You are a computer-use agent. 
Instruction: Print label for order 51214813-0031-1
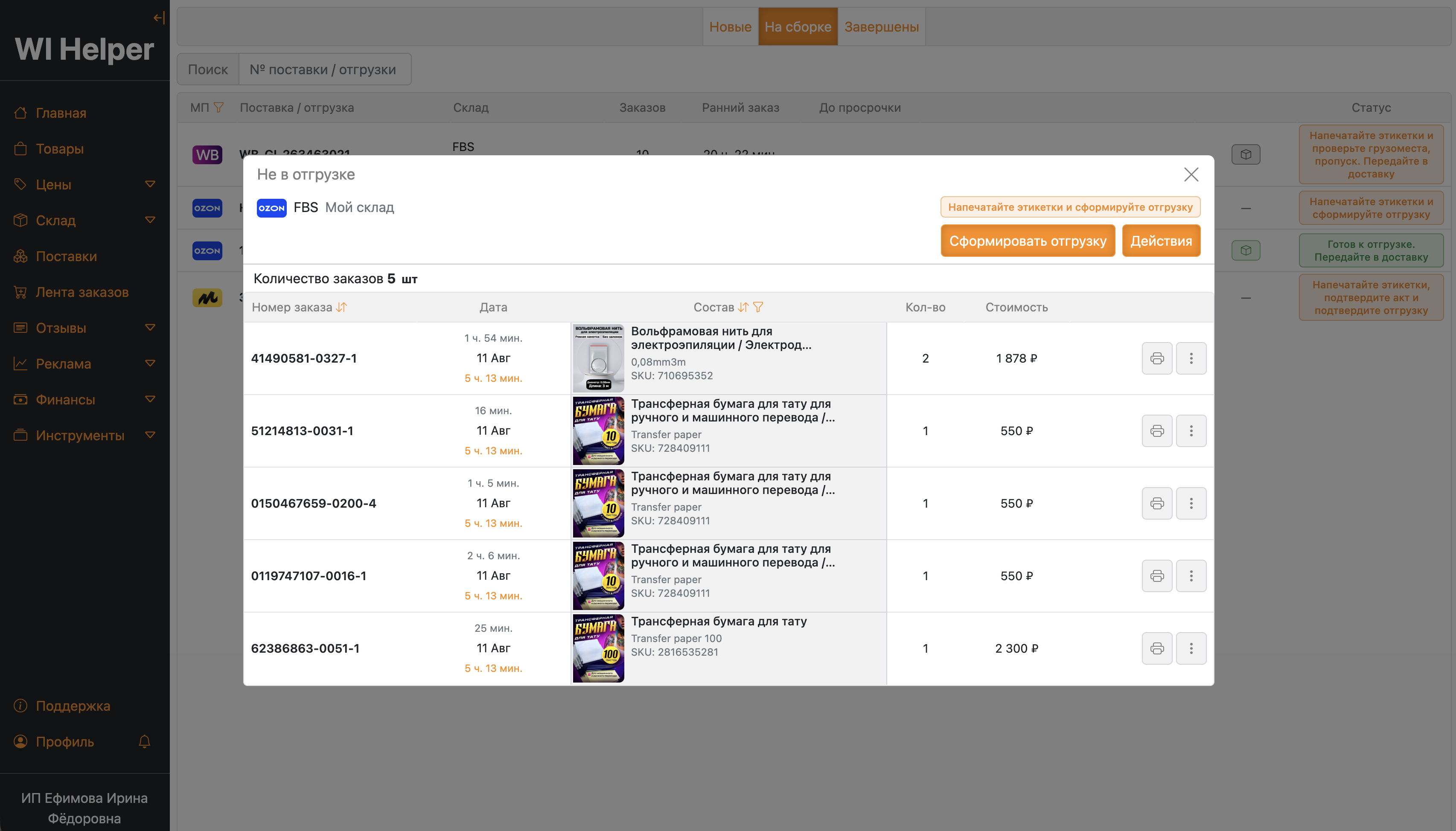tap(1157, 431)
